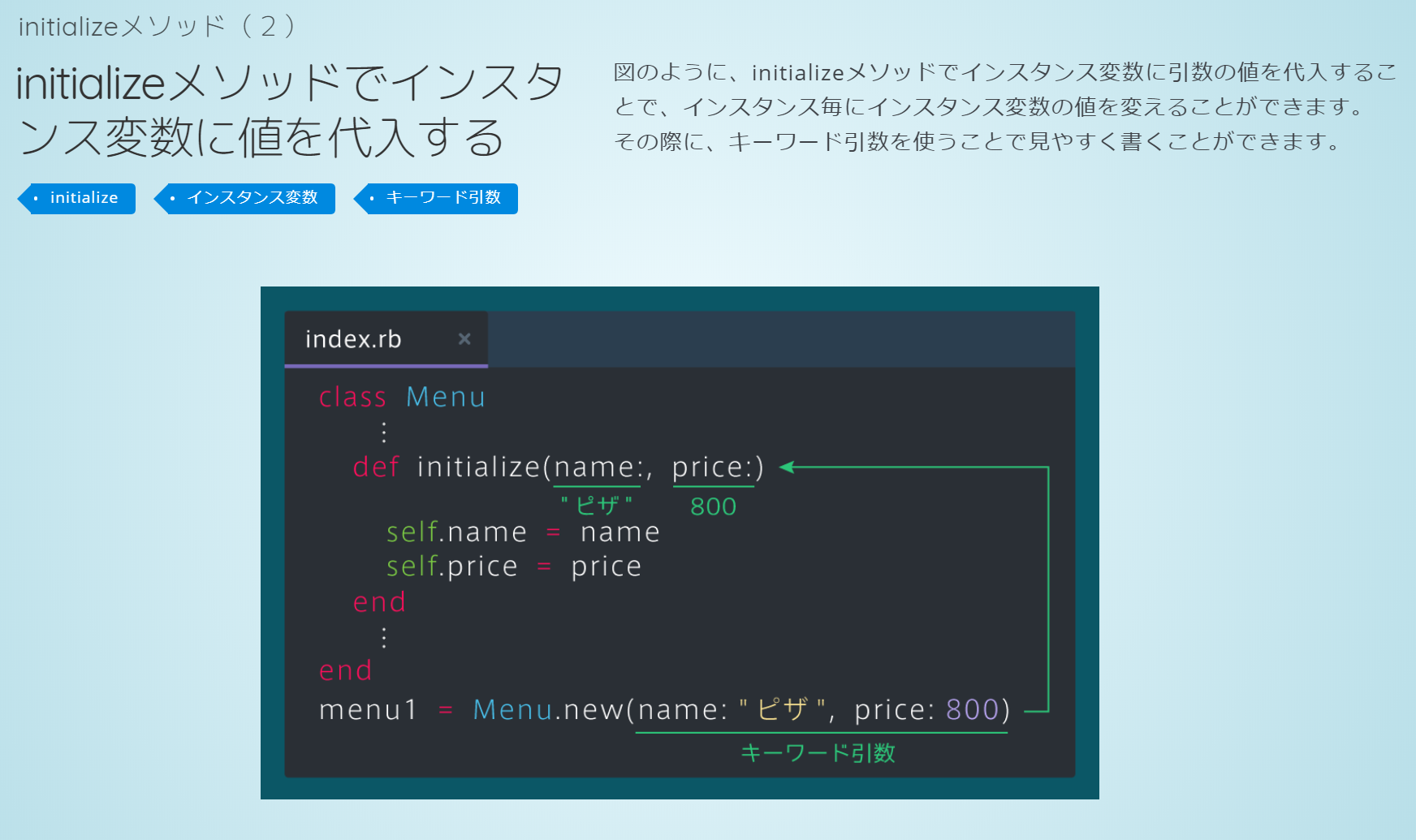Click the green 800 annotation under price:

click(713, 506)
